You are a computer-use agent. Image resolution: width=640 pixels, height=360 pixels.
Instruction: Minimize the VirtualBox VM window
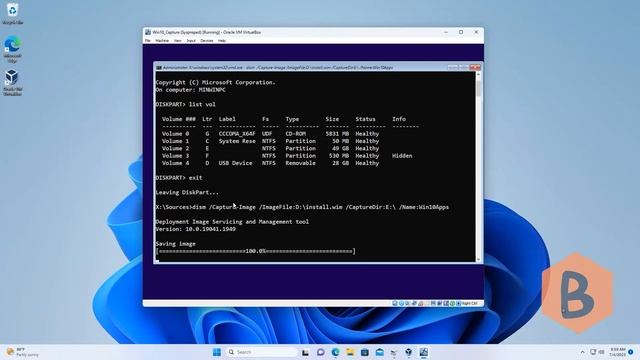[446, 32]
